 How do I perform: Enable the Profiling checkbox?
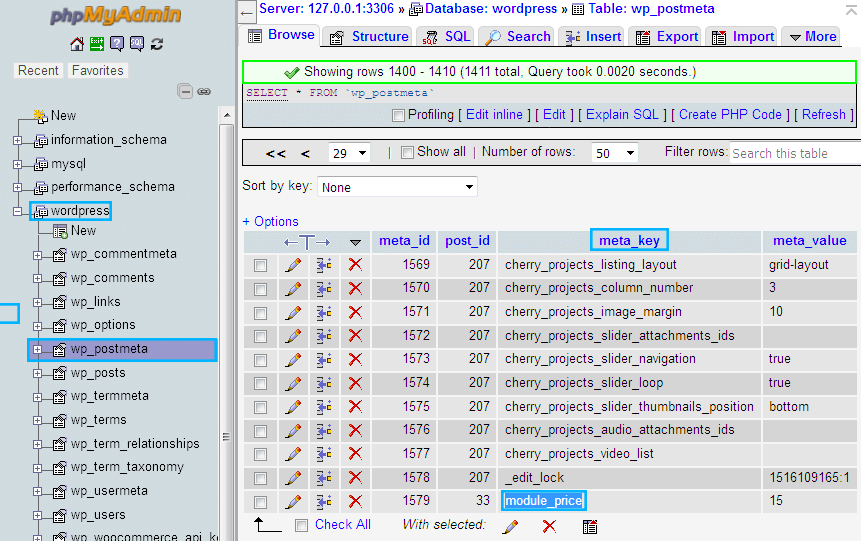click(x=399, y=115)
